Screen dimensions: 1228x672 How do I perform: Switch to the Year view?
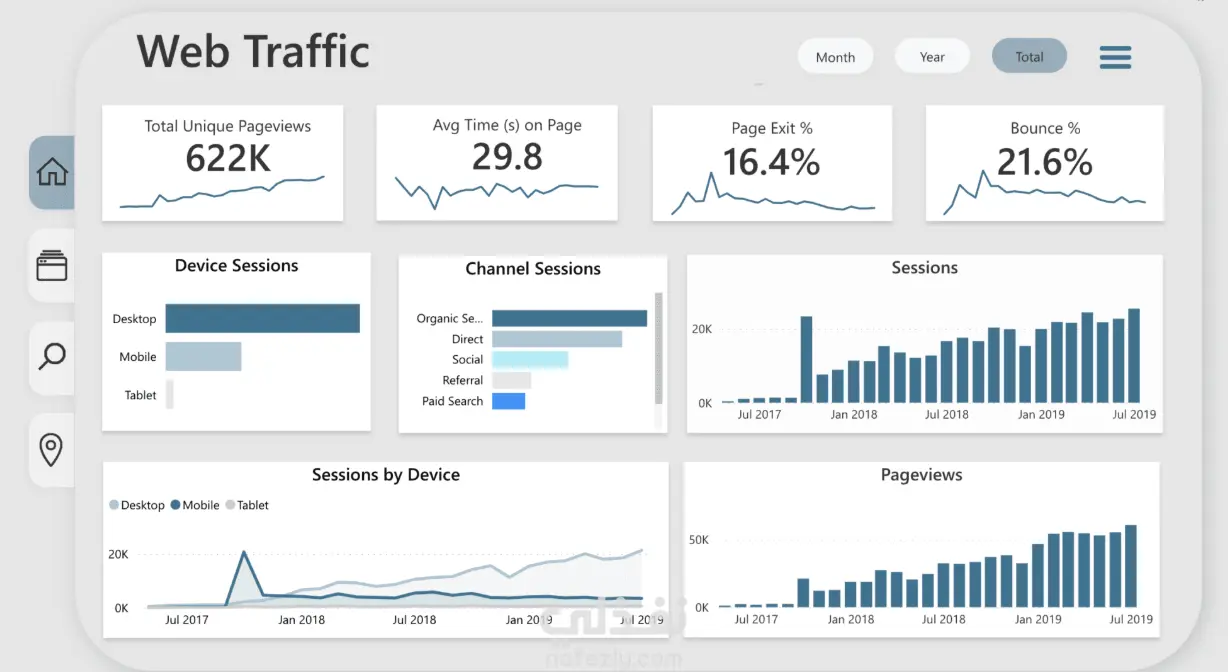[932, 57]
